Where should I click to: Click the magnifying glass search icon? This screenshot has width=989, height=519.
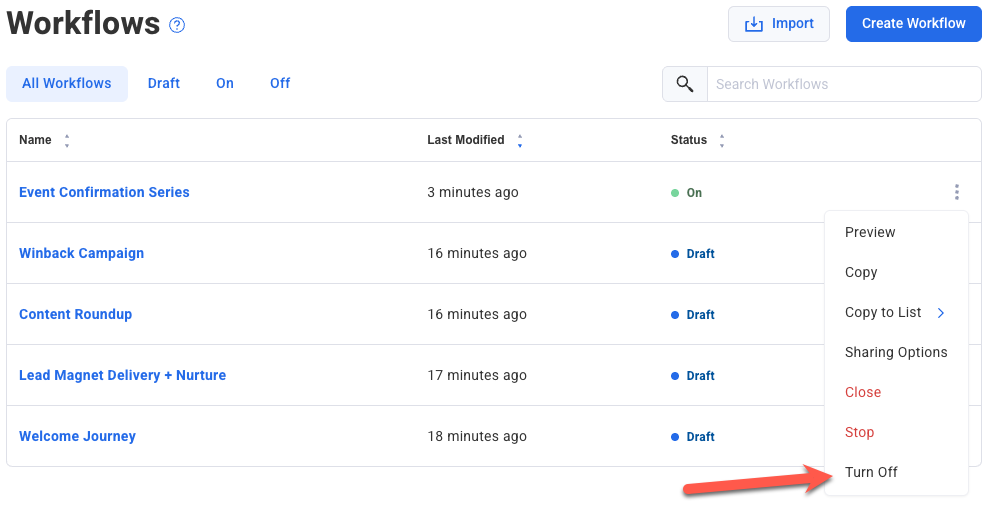coord(685,84)
